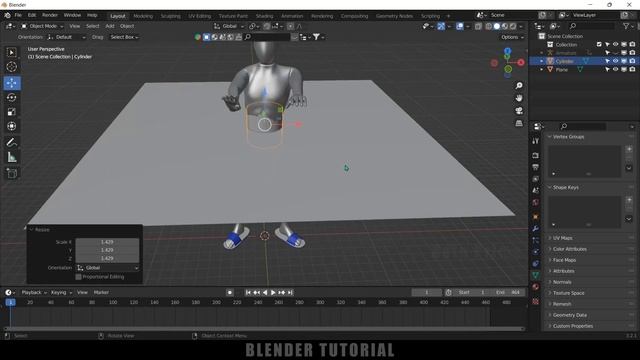This screenshot has width=640, height=360.
Task: Collapse the Vertex Groups panel
Action: pyautogui.click(x=568, y=137)
